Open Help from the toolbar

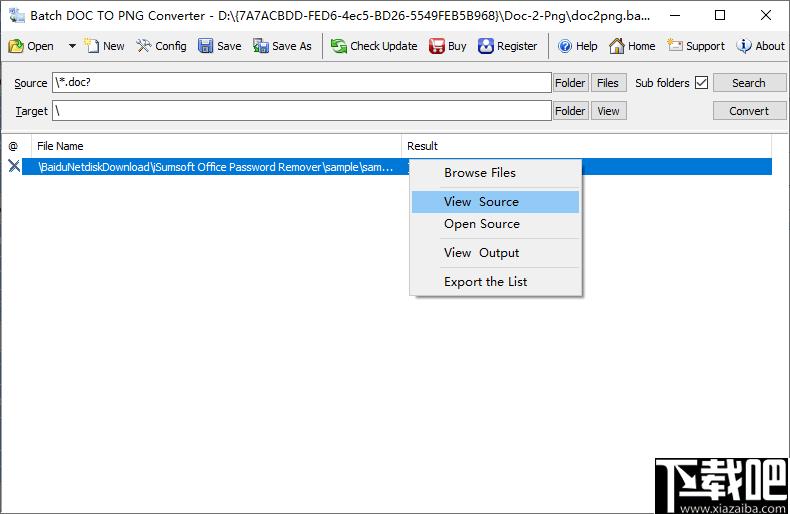[x=577, y=46]
